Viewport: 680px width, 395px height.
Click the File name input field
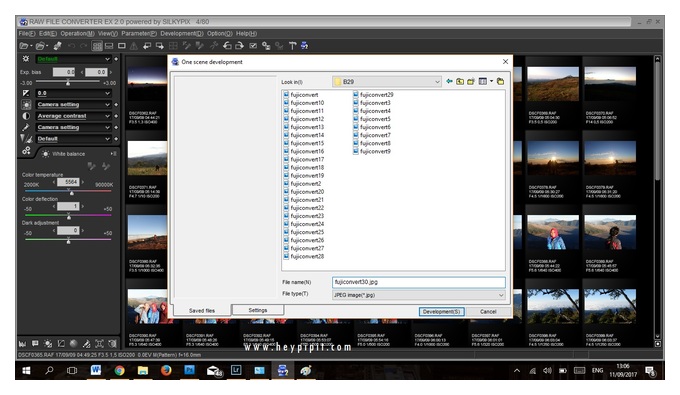click(x=419, y=282)
